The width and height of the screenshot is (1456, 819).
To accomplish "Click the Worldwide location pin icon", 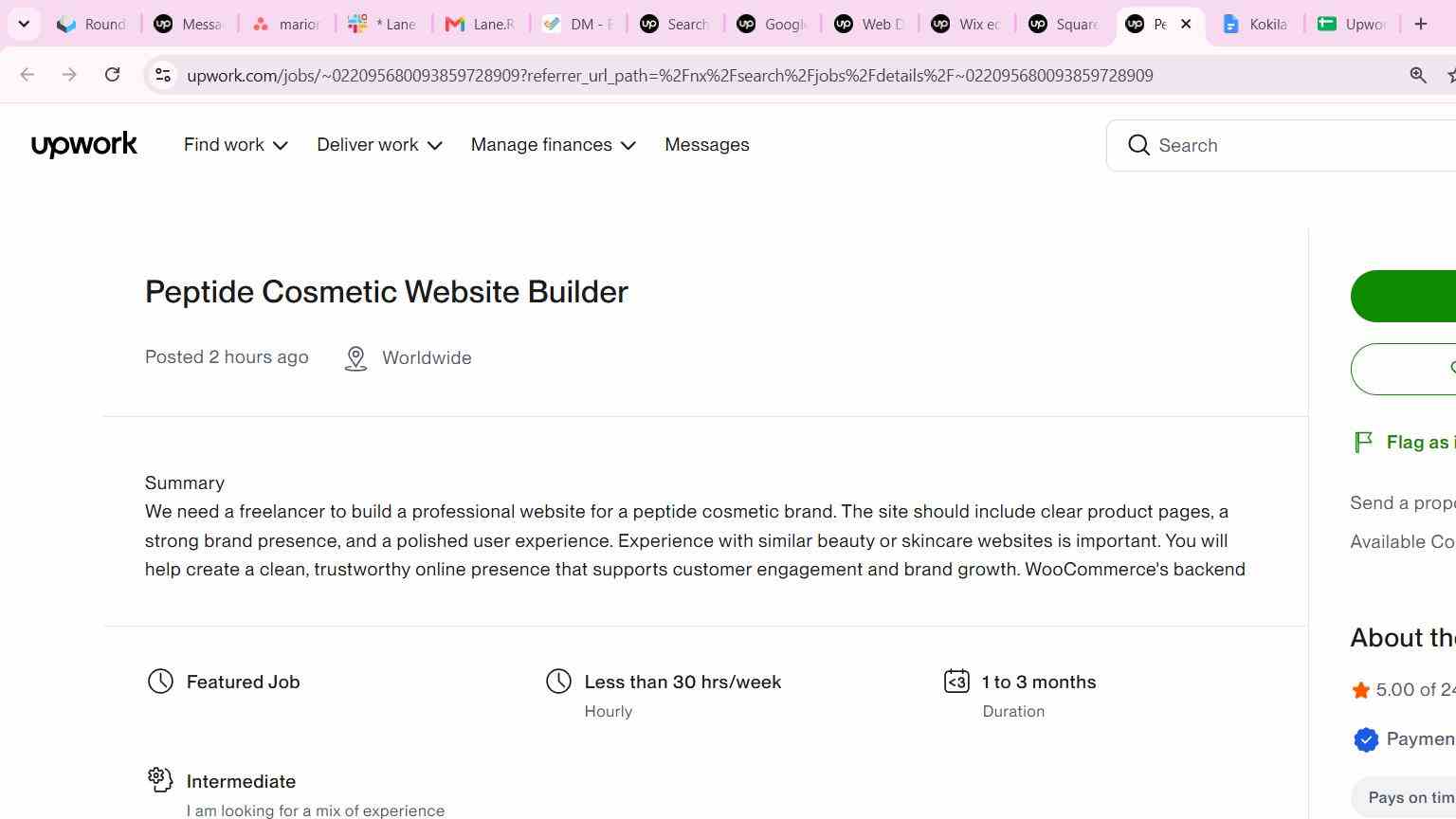I will (355, 358).
